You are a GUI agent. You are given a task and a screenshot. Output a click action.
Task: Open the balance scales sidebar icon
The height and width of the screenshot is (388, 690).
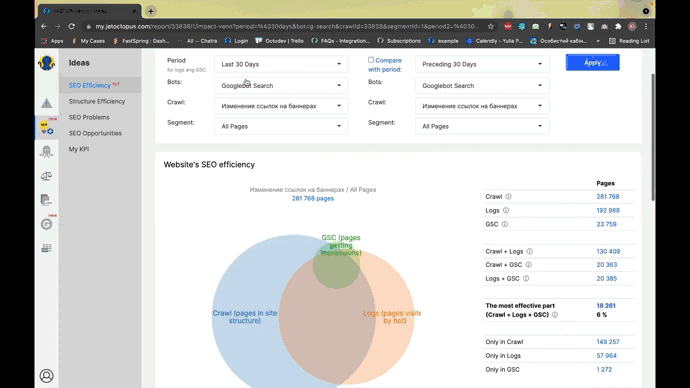coord(46,176)
